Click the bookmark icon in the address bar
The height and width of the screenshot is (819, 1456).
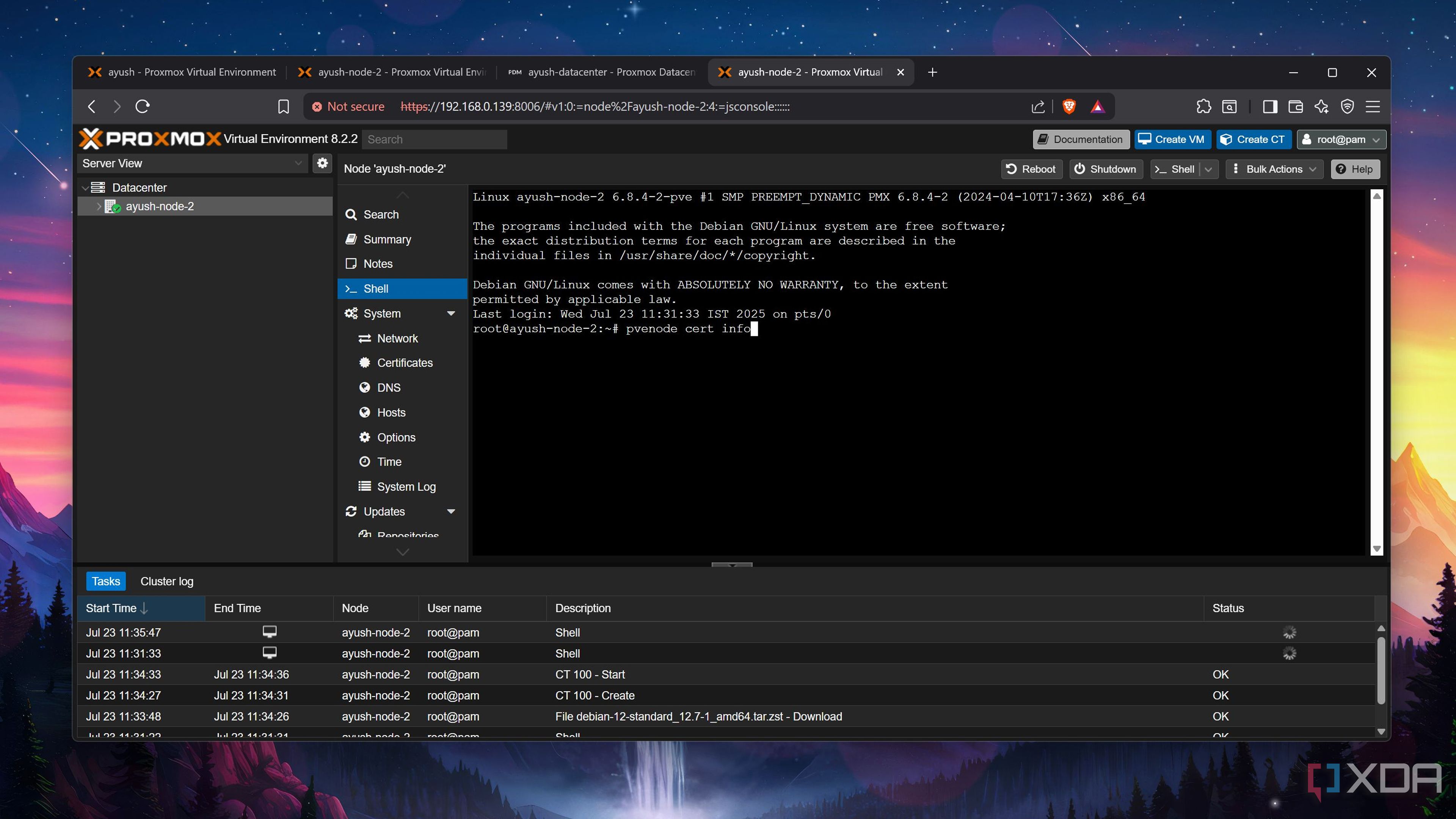pyautogui.click(x=284, y=106)
